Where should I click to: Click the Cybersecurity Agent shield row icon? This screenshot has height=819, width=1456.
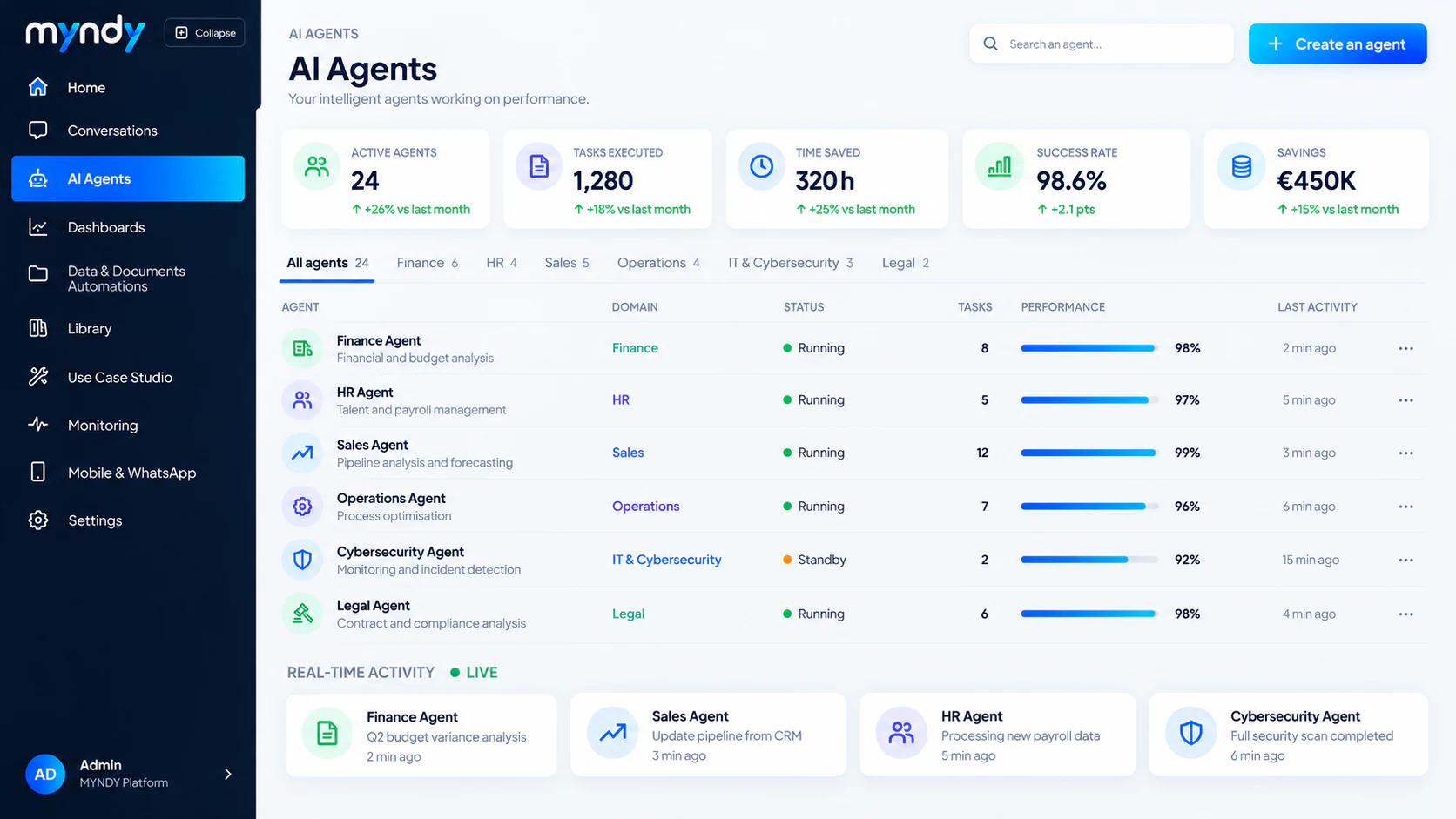click(x=302, y=560)
